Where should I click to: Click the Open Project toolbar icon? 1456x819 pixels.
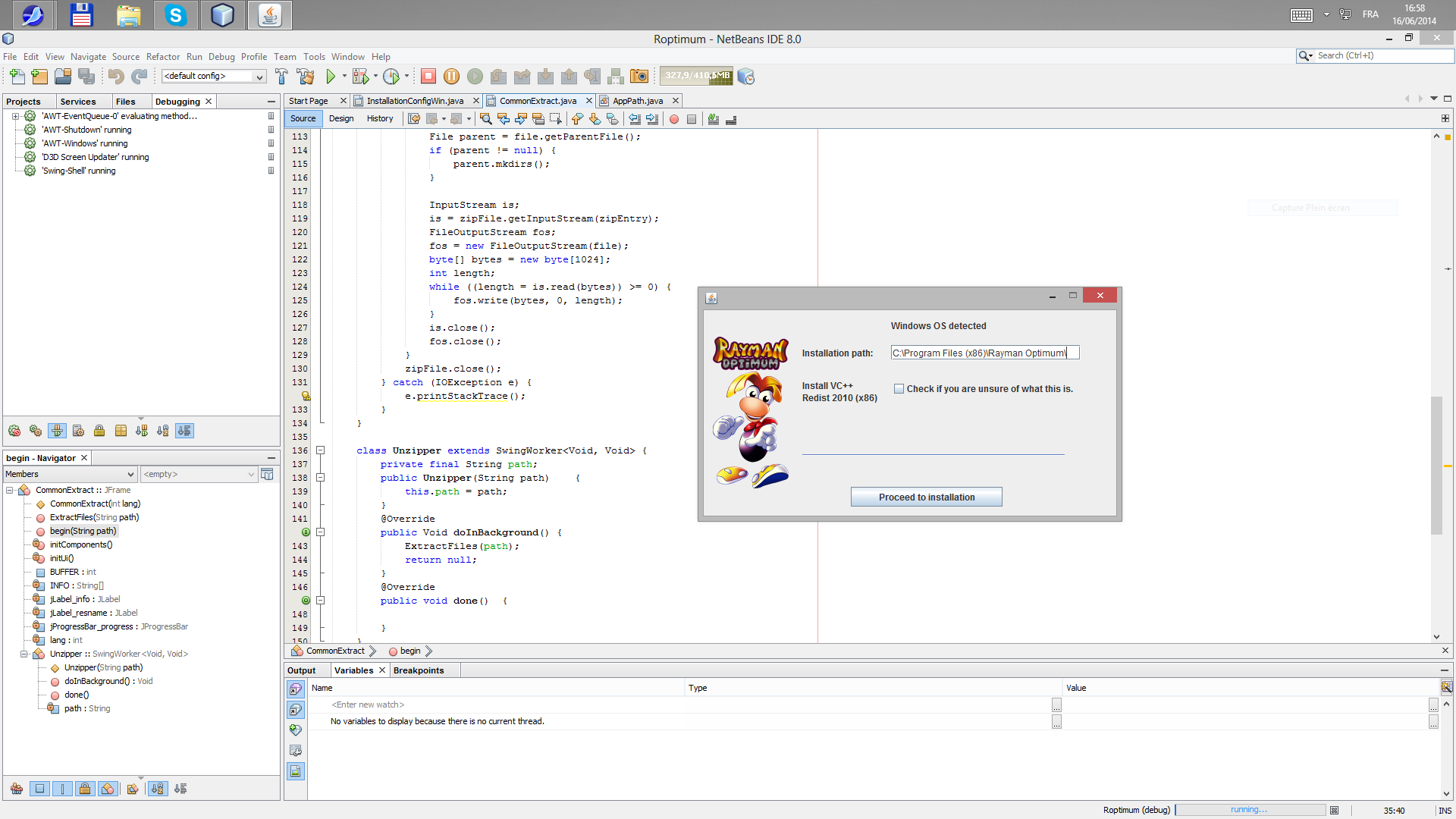[63, 77]
